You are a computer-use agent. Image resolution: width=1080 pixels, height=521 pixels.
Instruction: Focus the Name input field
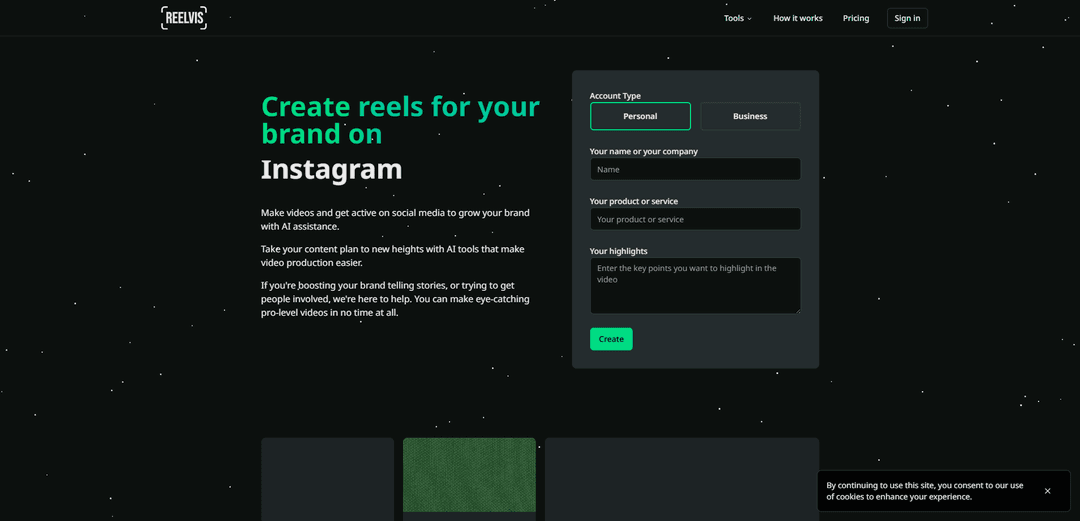(x=695, y=170)
